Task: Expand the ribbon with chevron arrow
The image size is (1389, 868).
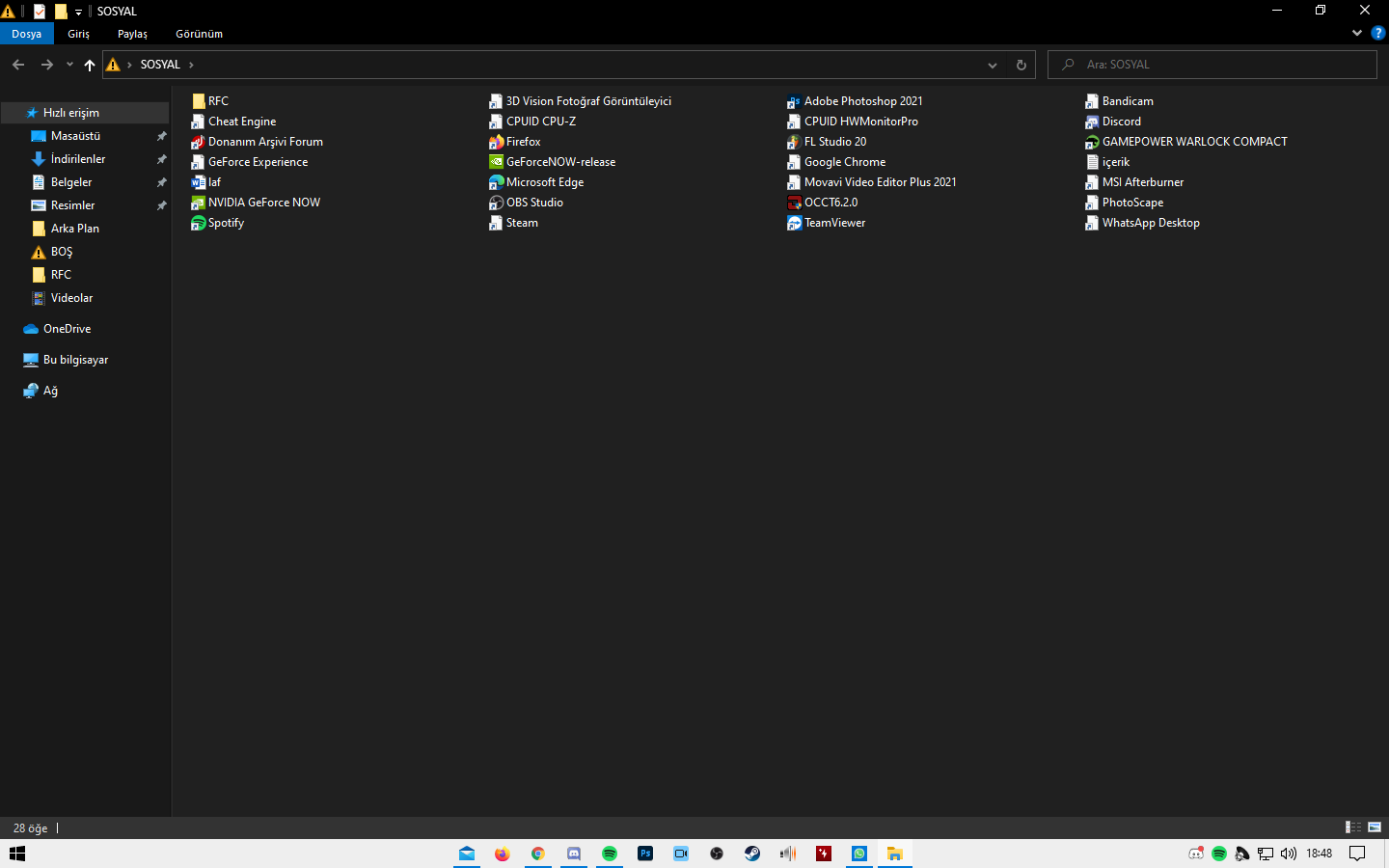Action: tap(1357, 33)
